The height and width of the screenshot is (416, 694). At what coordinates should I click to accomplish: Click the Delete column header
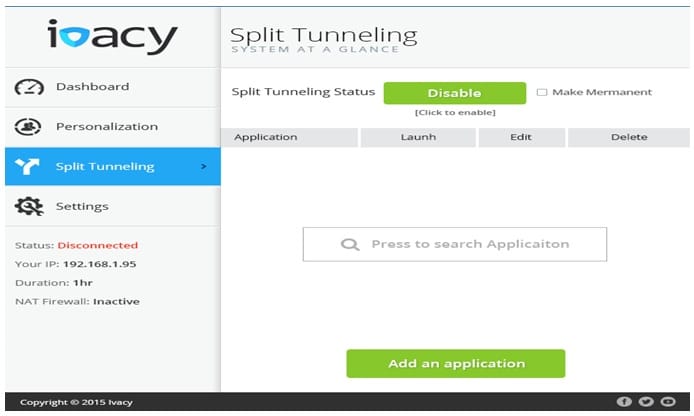[x=629, y=137]
